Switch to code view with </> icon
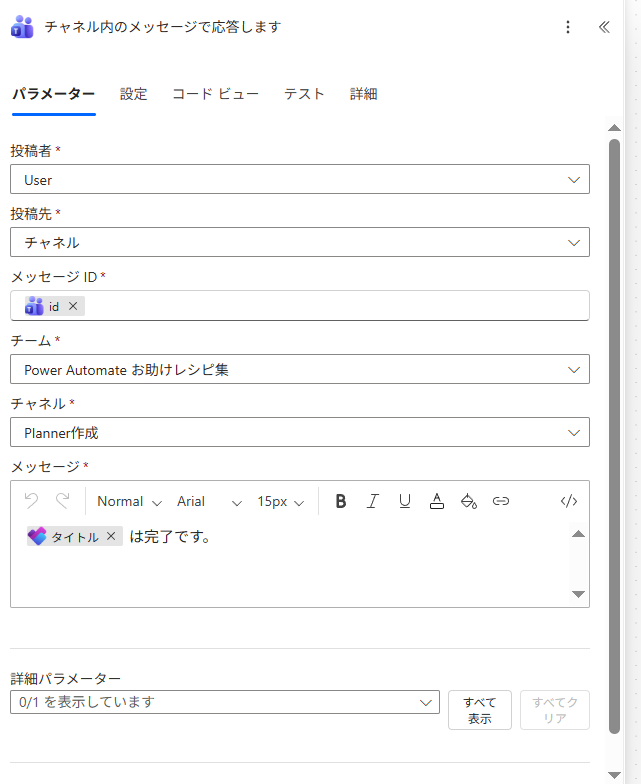 569,501
